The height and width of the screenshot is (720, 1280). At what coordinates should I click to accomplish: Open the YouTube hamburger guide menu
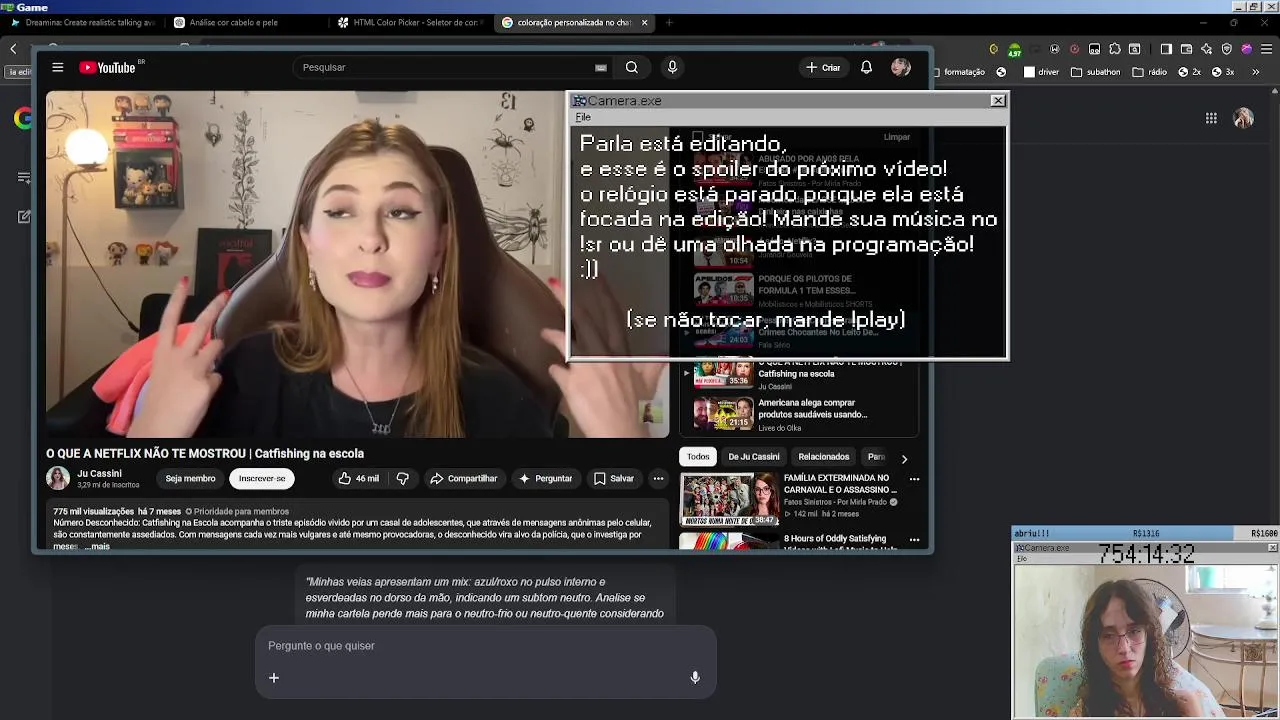58,67
